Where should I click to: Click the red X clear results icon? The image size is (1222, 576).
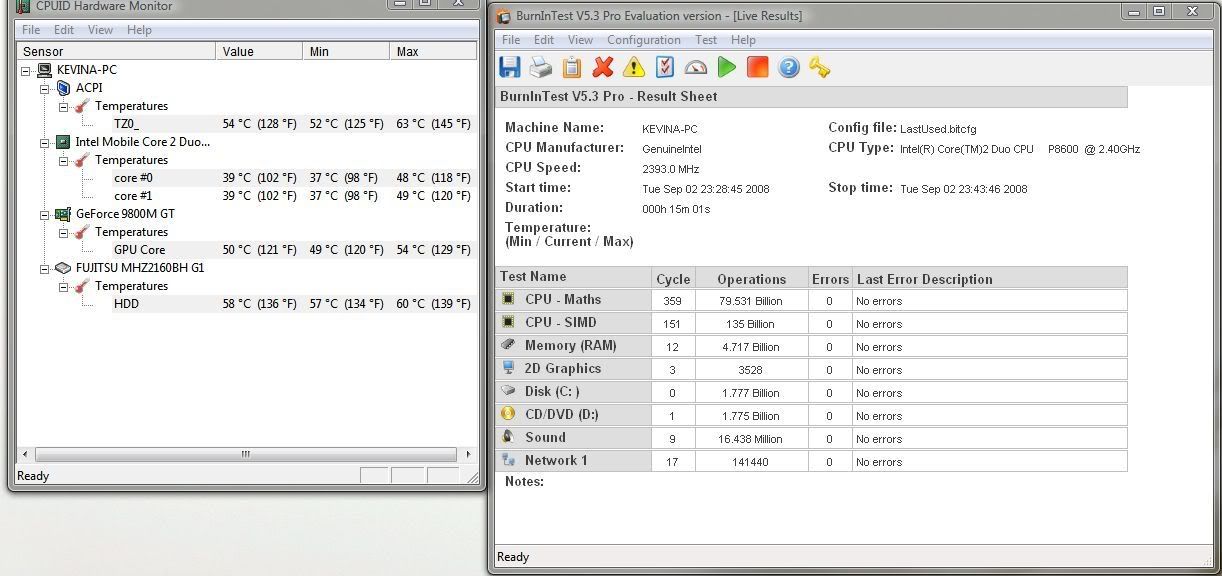603,67
